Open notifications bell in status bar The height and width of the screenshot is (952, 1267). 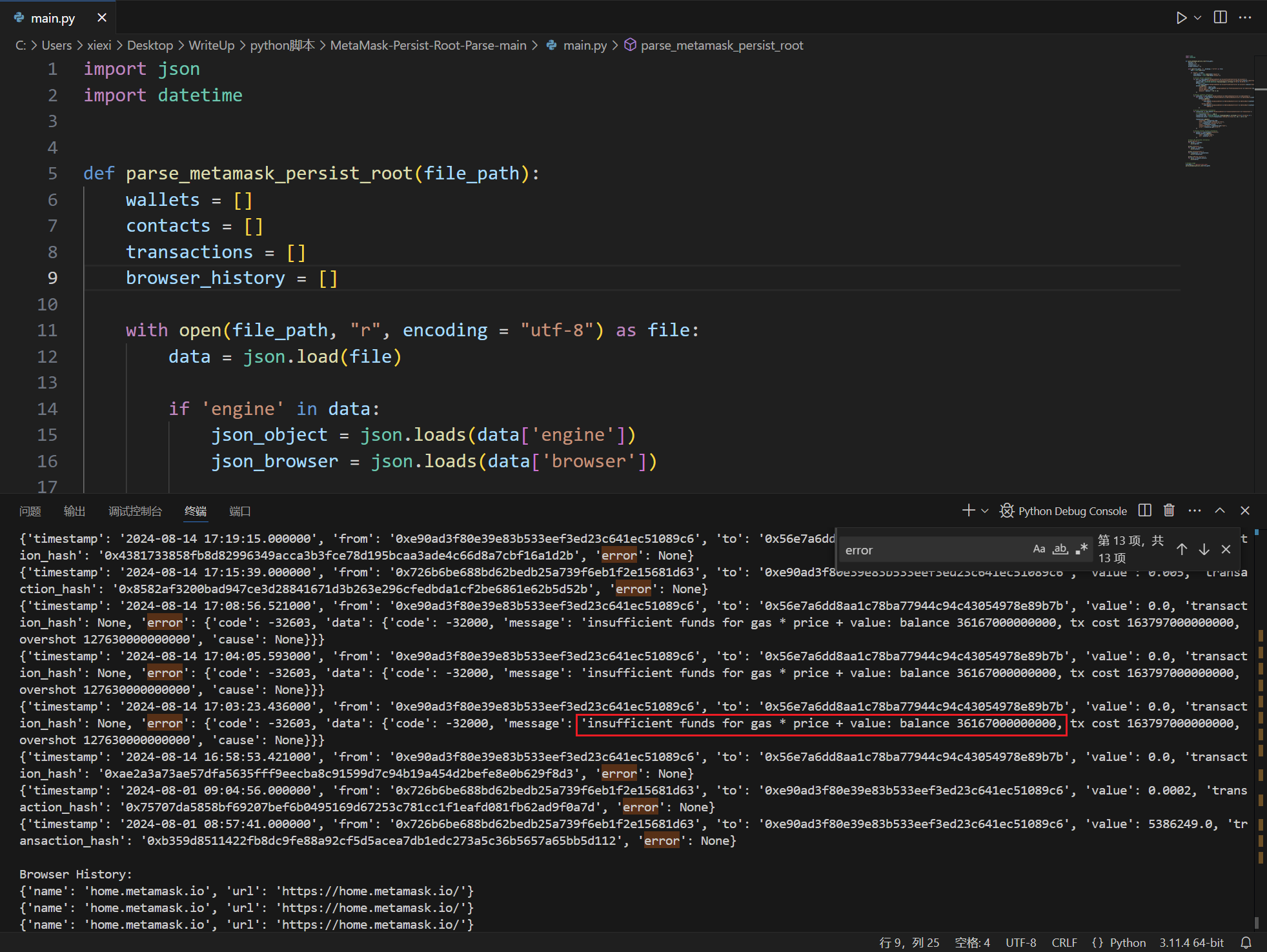(1246, 942)
